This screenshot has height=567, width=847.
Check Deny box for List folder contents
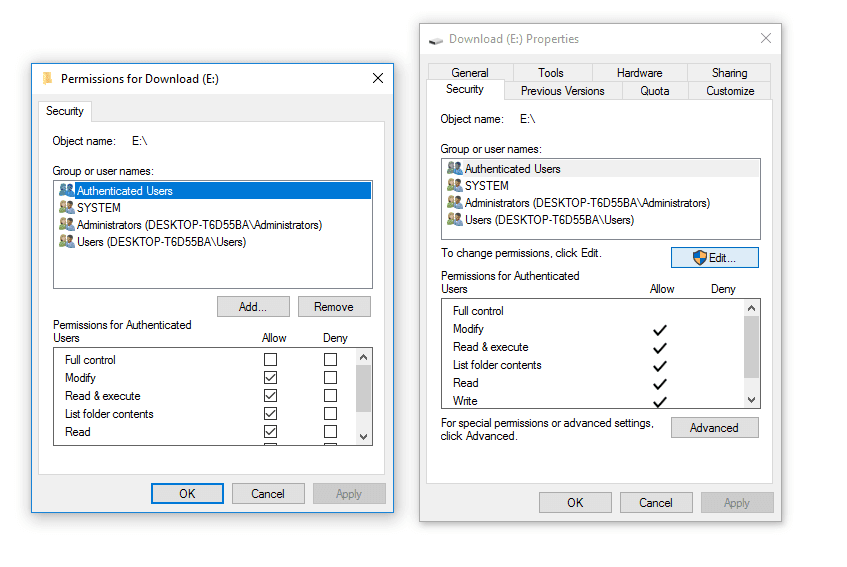click(331, 414)
